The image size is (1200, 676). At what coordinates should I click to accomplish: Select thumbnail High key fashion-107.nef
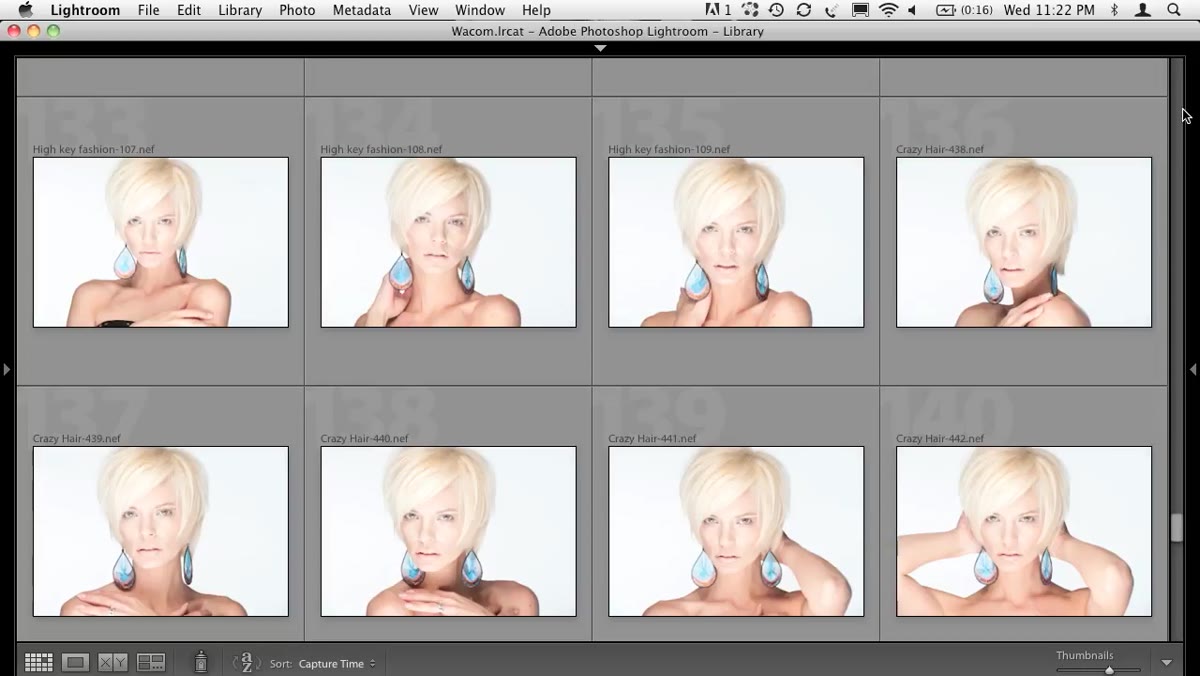(161, 242)
